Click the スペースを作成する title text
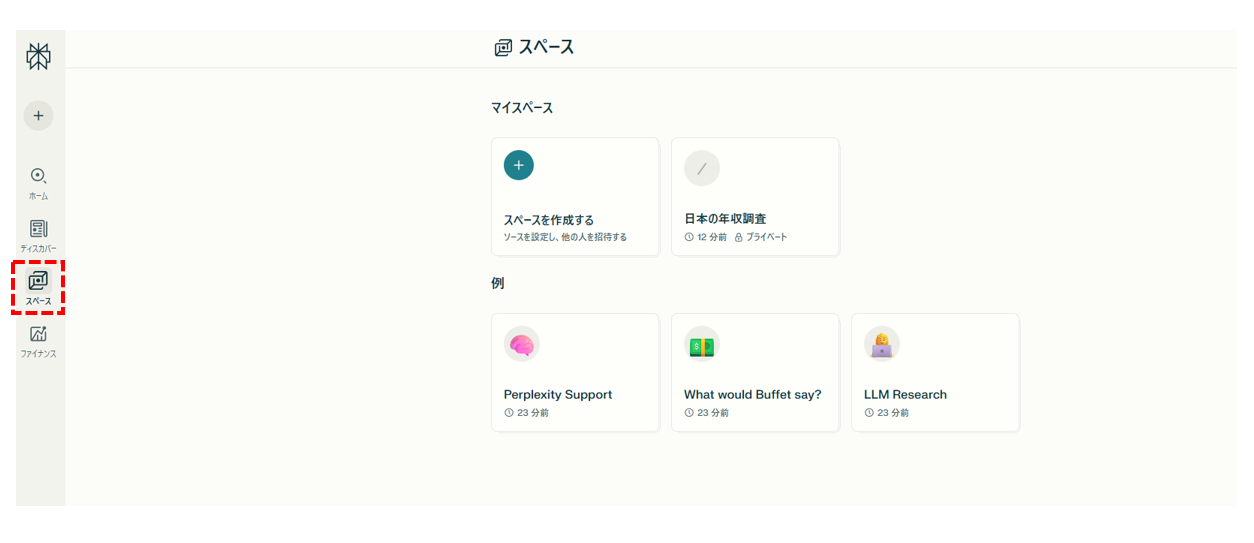The height and width of the screenshot is (543, 1254). click(x=548, y=219)
